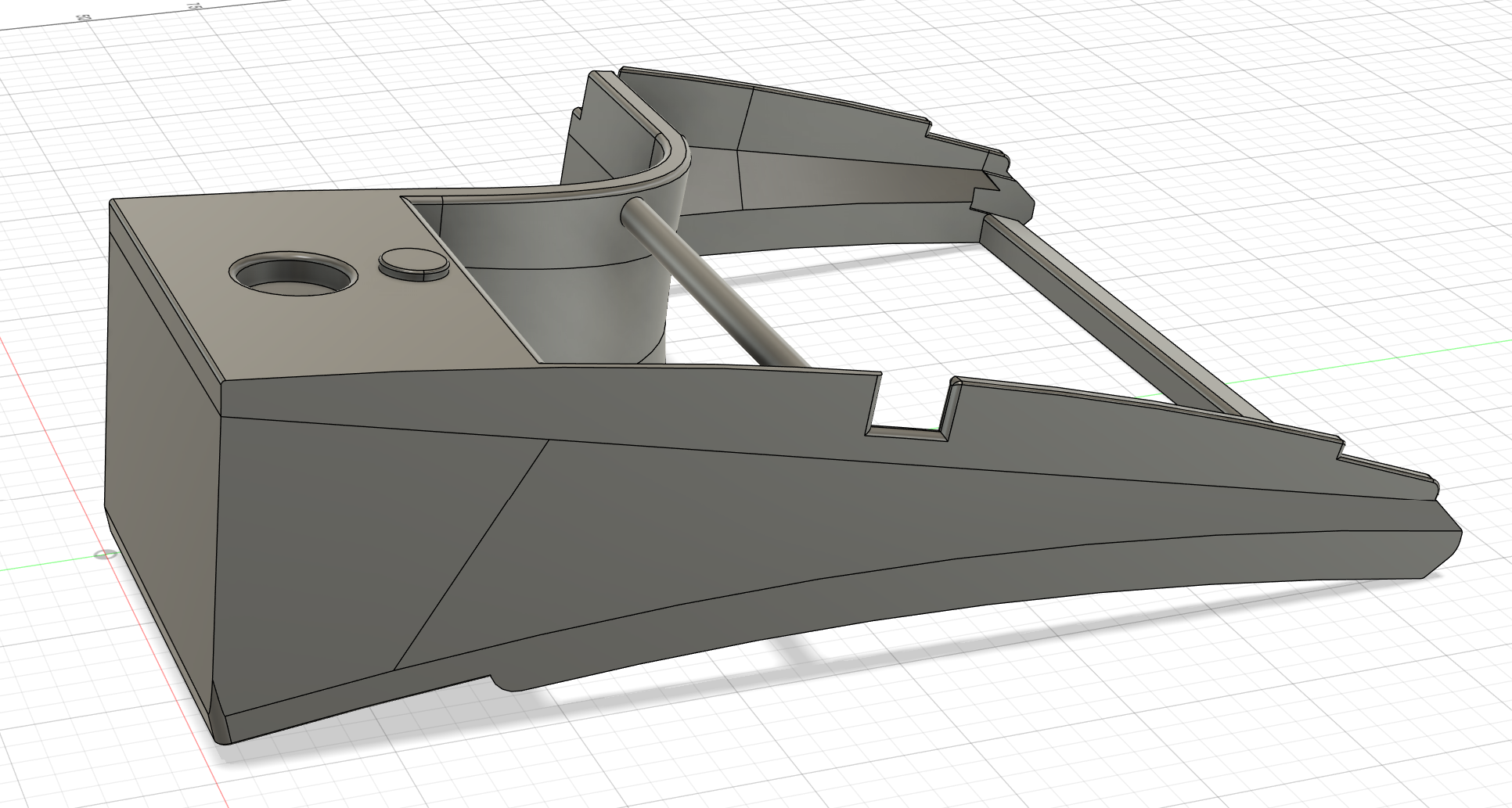The width and height of the screenshot is (1512, 808).
Task: Select the large circular hole on top face
Action: pos(293,275)
